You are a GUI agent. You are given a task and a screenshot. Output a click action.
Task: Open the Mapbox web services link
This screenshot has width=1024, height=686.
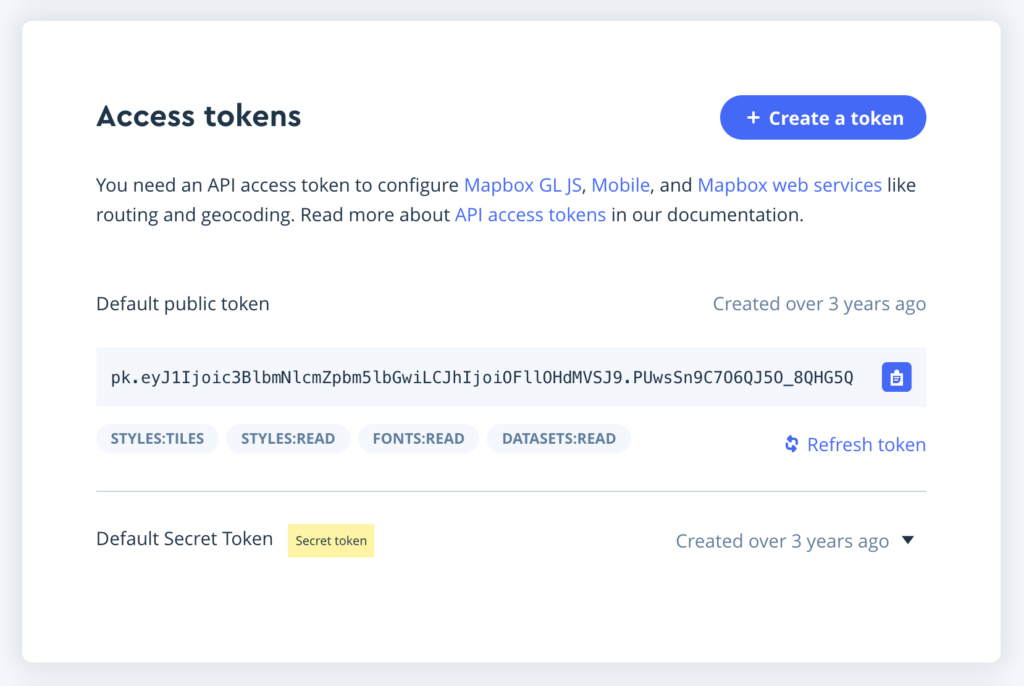[790, 186]
